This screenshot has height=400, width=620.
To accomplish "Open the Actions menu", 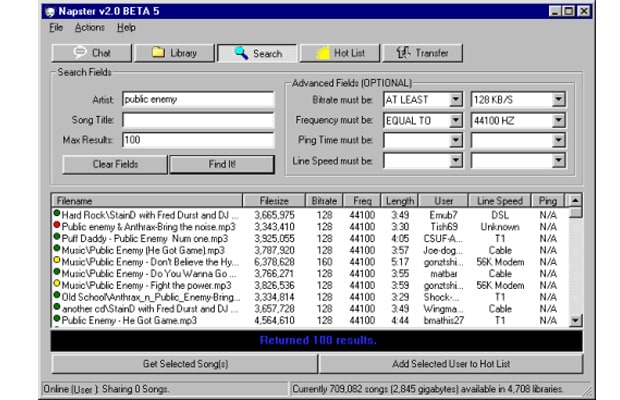I will coord(90,28).
